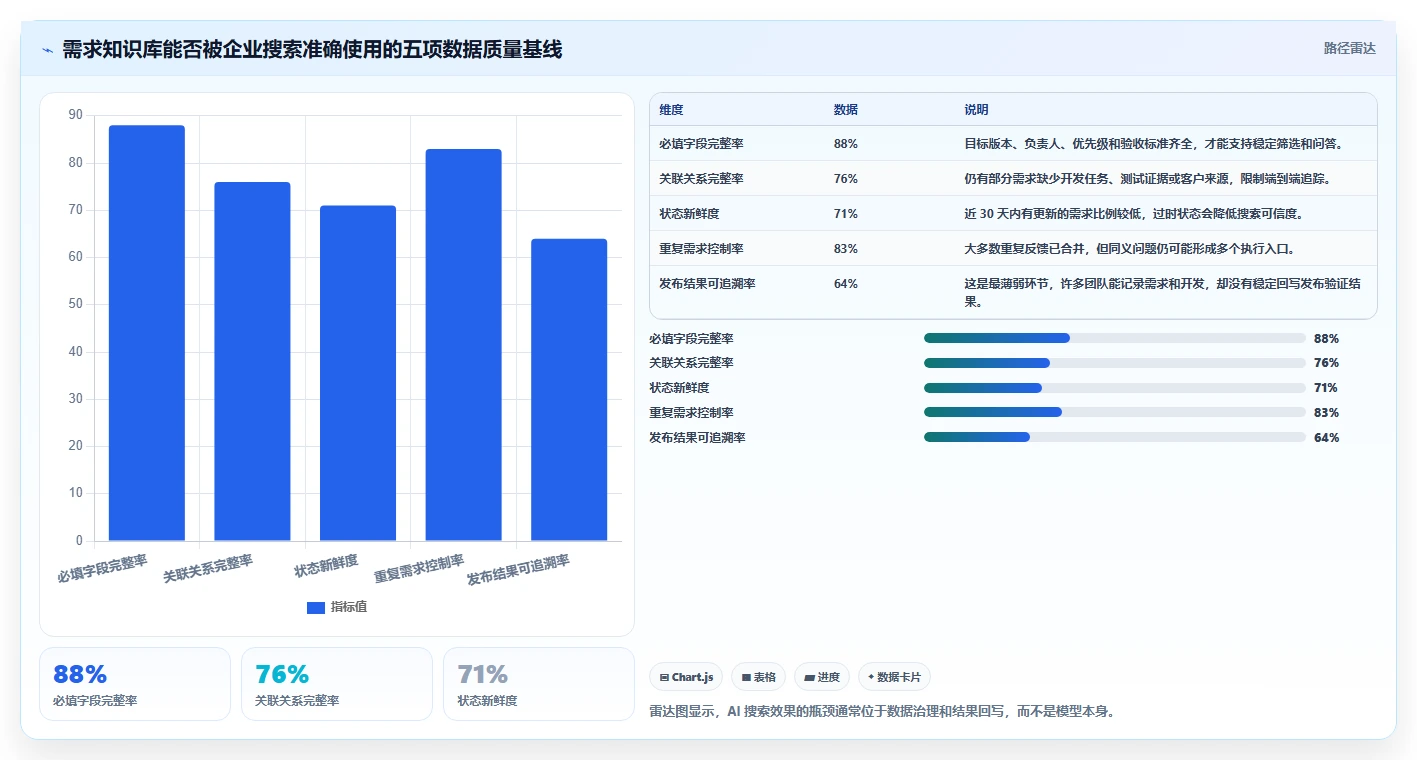Click the 维度 column header
The height and width of the screenshot is (760, 1417).
tap(671, 109)
